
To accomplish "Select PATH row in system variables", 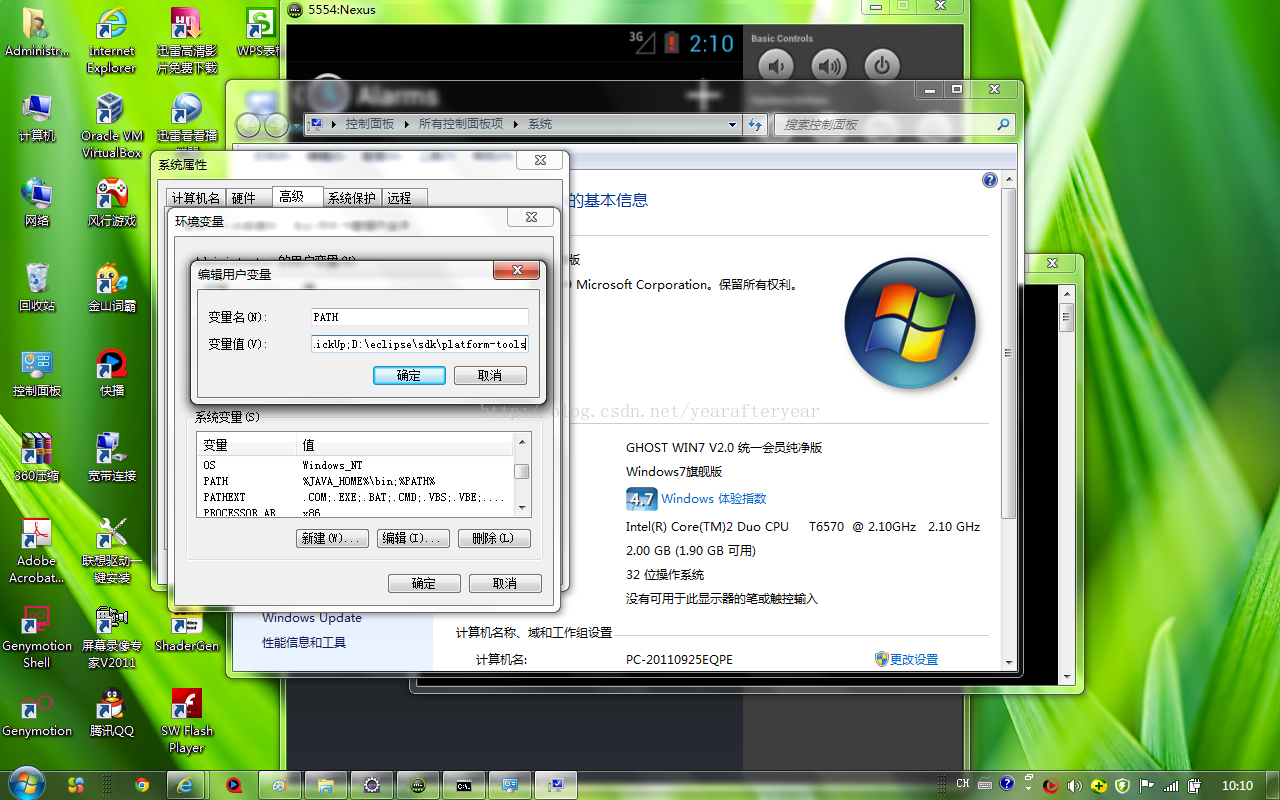I will 355,481.
